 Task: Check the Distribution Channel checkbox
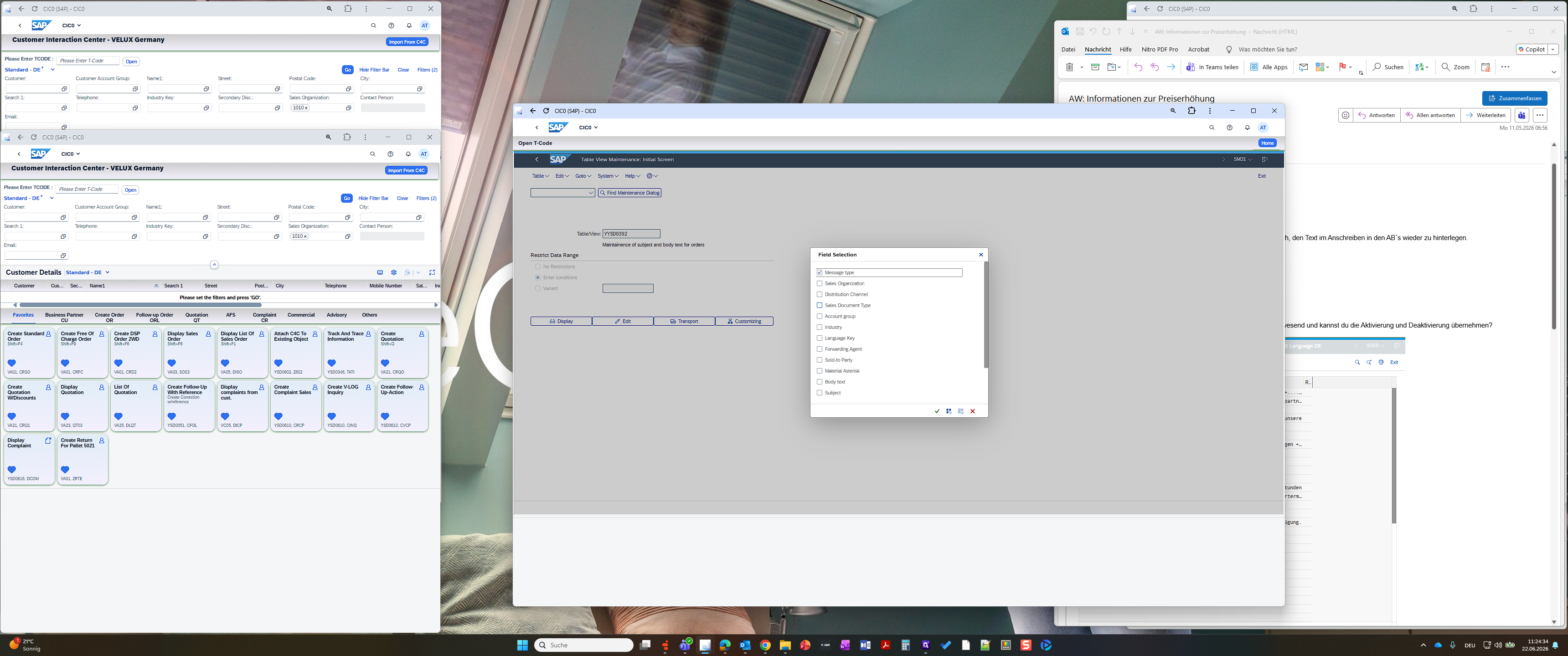pyautogui.click(x=819, y=295)
